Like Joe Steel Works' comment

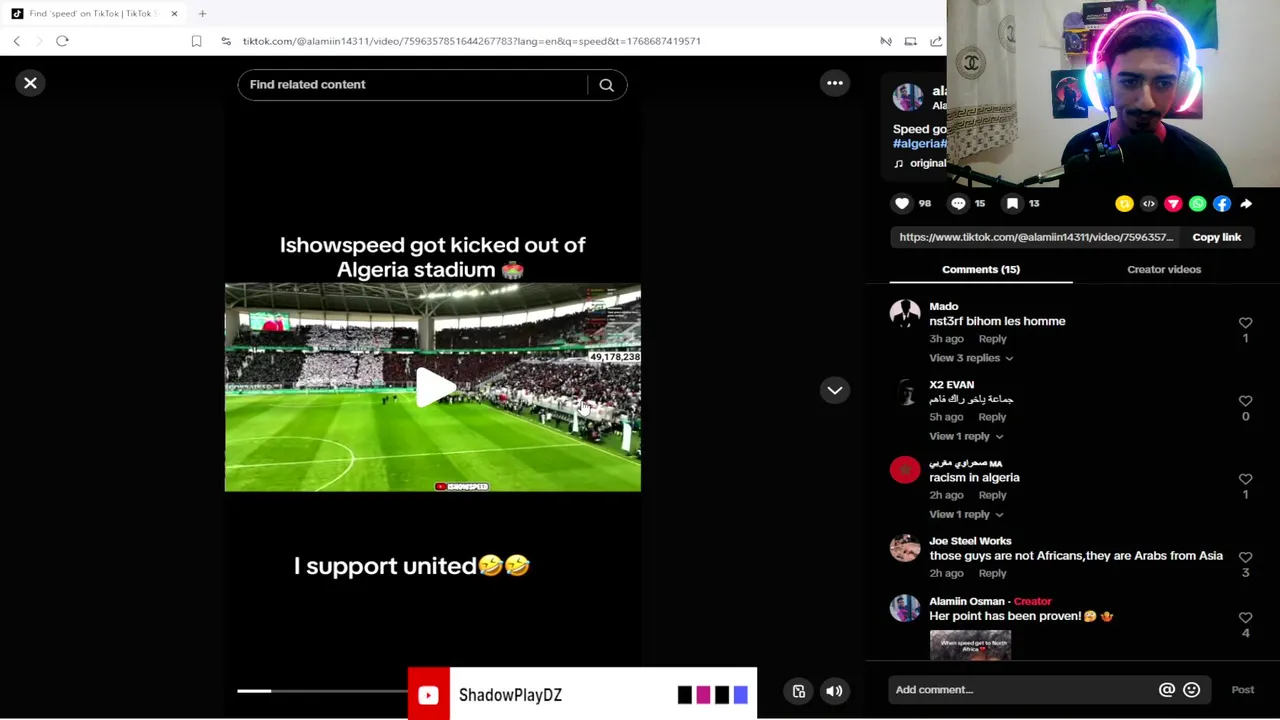[1245, 557]
